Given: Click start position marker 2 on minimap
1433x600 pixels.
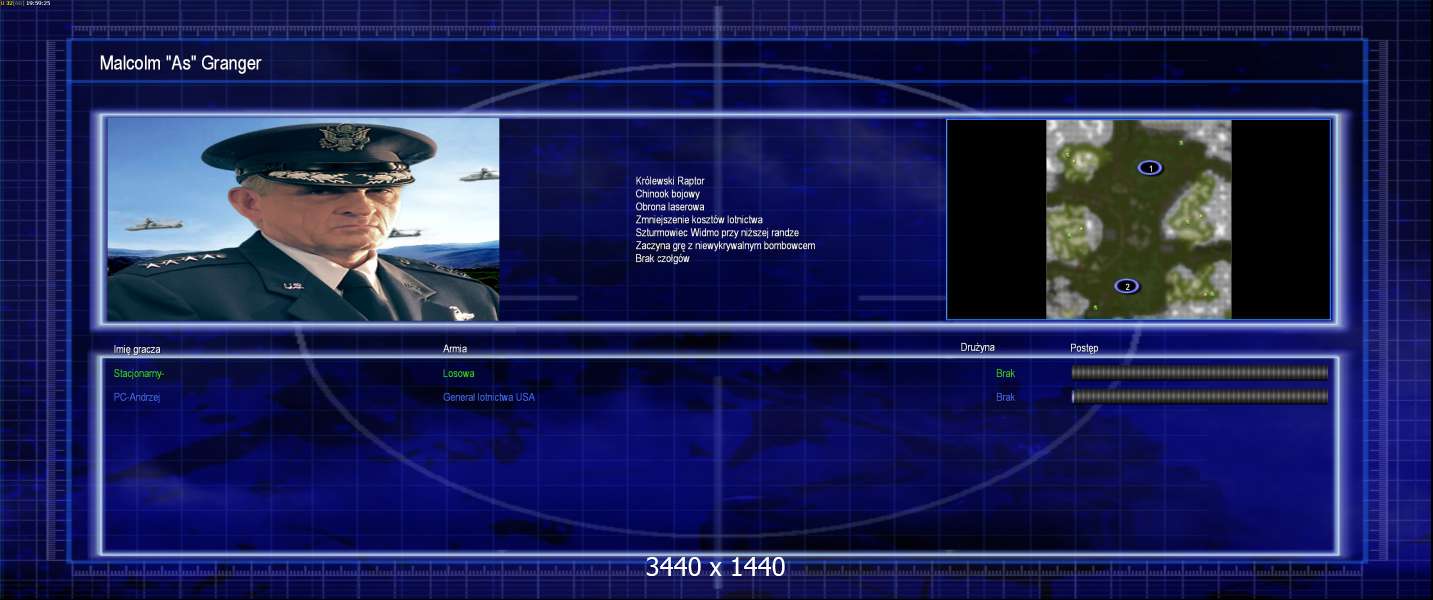Looking at the screenshot, I should 1127,286.
